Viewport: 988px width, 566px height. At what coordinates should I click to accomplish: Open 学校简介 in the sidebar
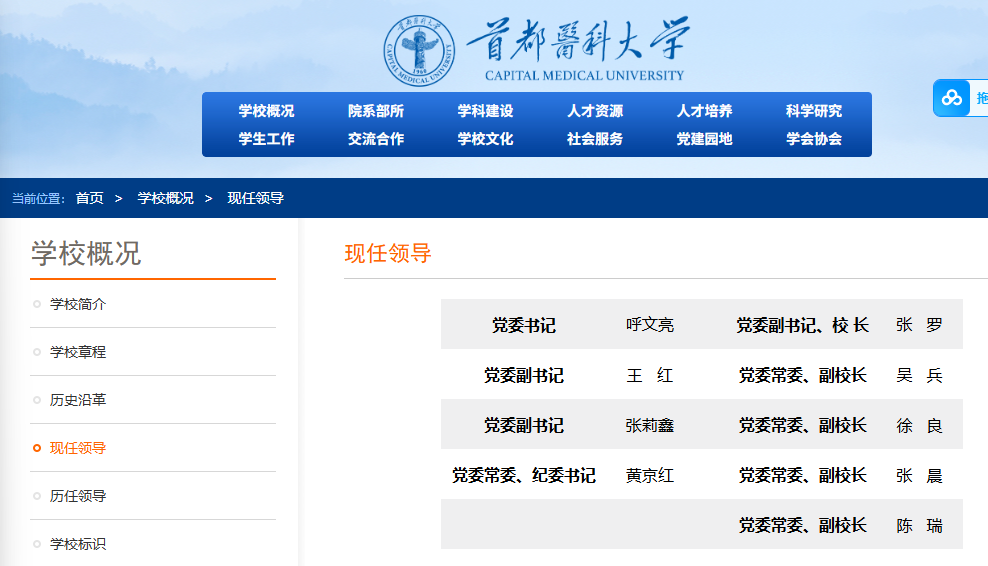point(78,304)
